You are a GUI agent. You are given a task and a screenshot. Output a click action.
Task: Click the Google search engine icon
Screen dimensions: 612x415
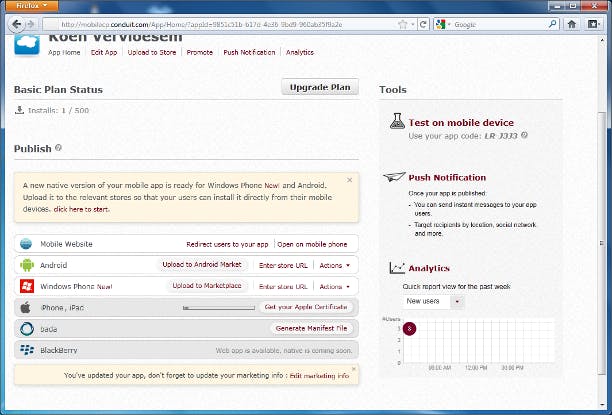coord(440,25)
